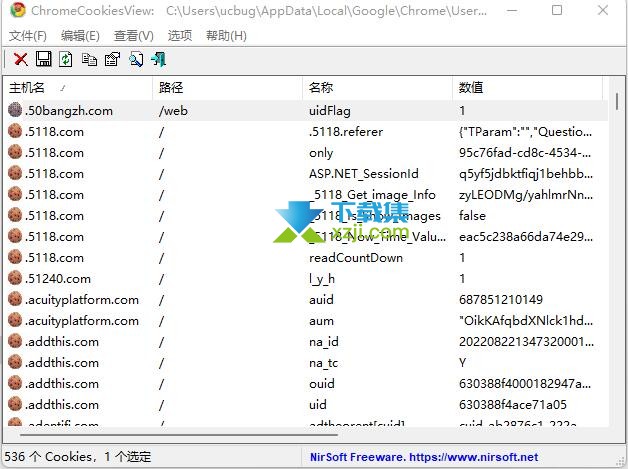Image resolution: width=628 pixels, height=469 pixels.
Task: Open the 查看(V) menu
Action: click(x=133, y=36)
